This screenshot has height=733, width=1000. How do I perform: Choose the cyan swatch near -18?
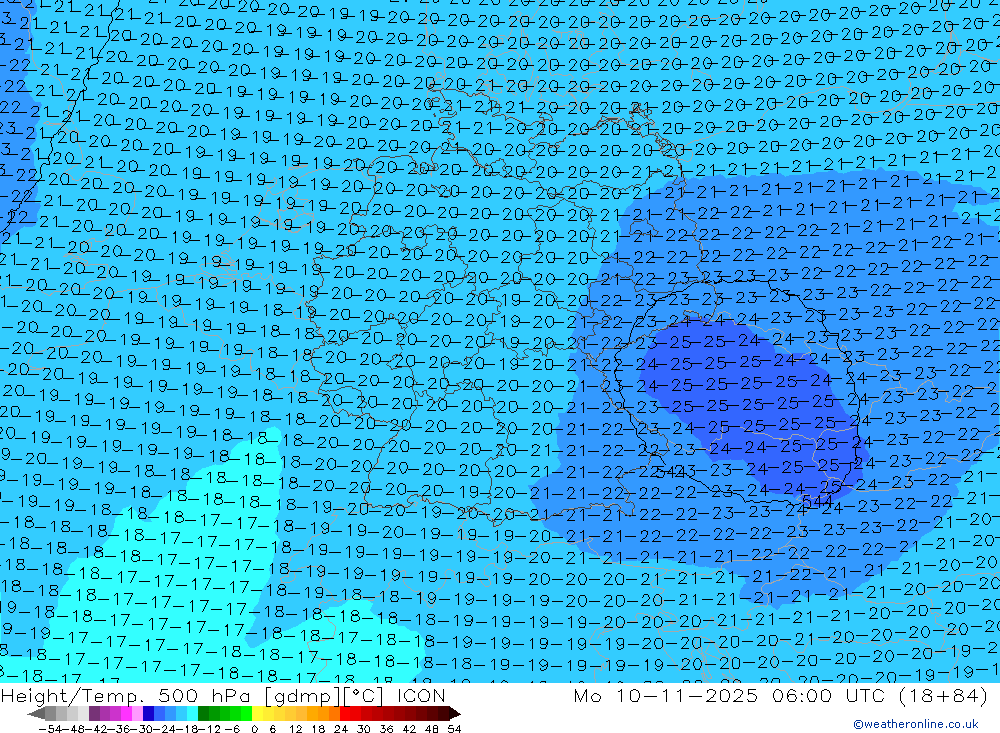tap(191, 714)
